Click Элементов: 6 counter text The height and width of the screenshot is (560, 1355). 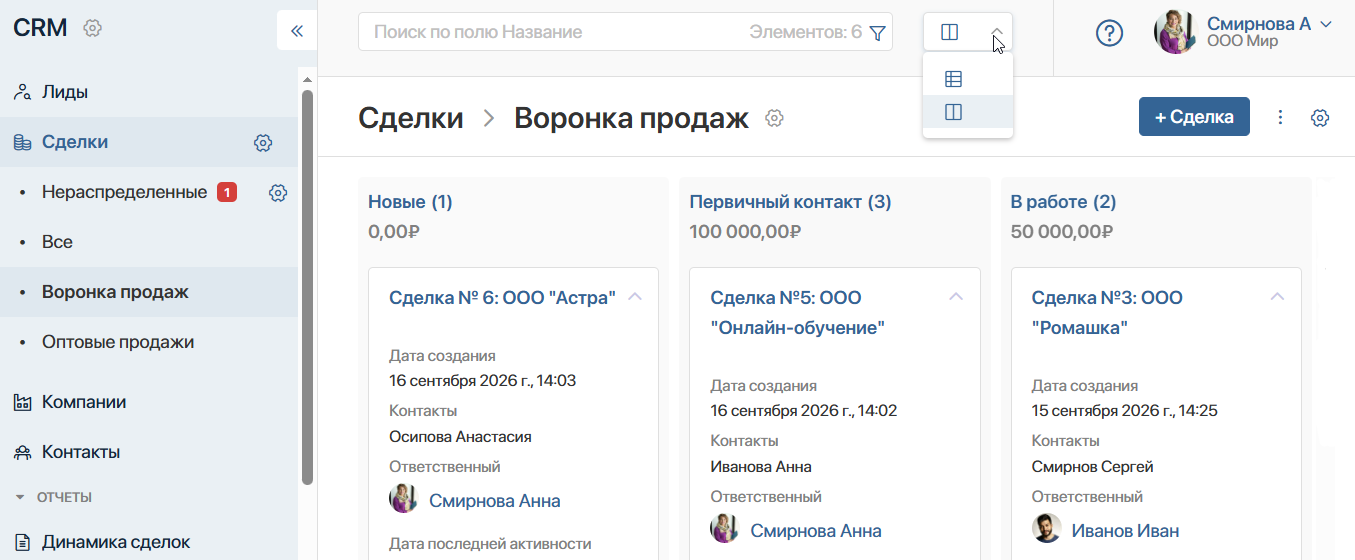click(805, 32)
